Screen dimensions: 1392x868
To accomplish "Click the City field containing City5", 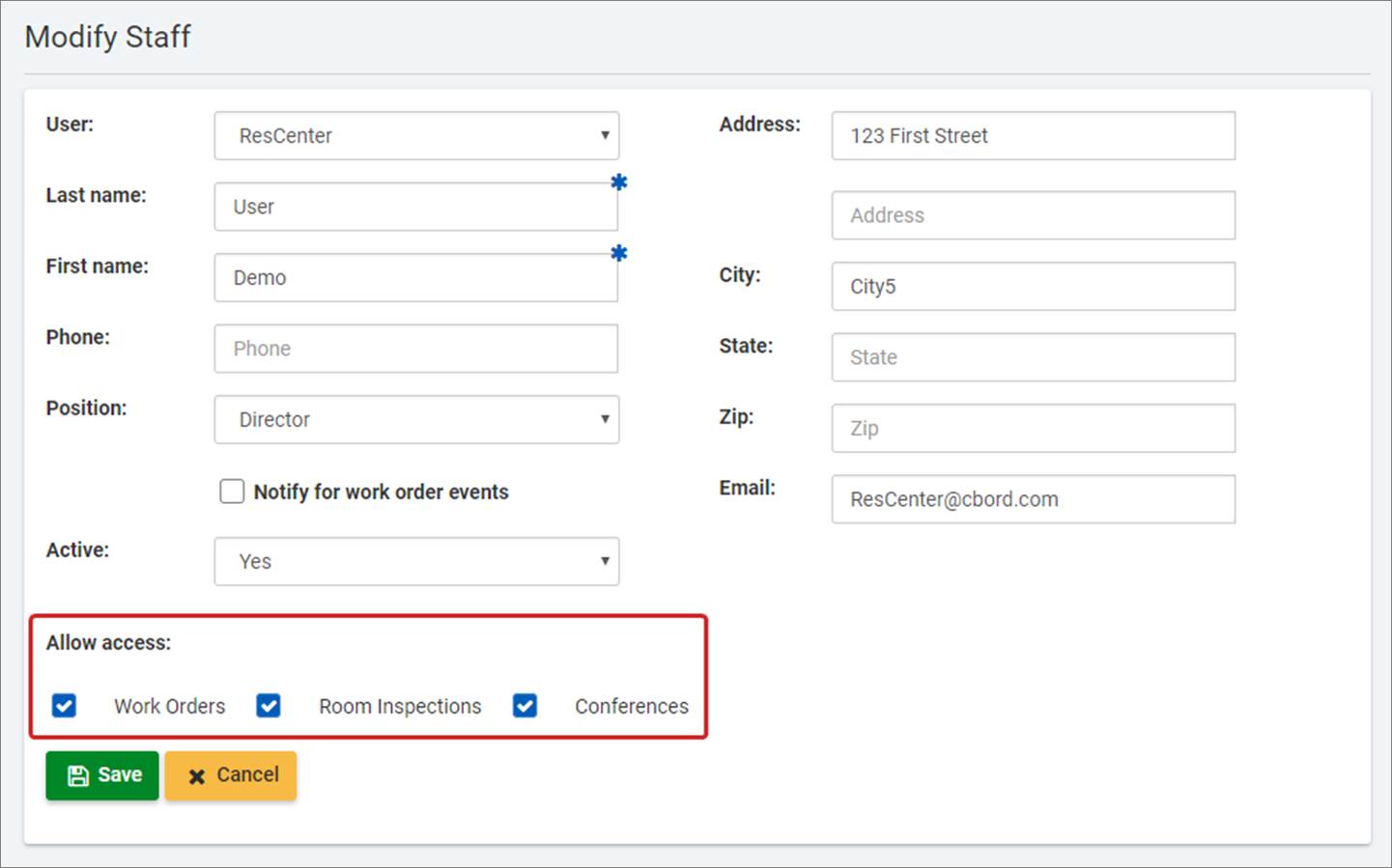I will pos(1033,287).
